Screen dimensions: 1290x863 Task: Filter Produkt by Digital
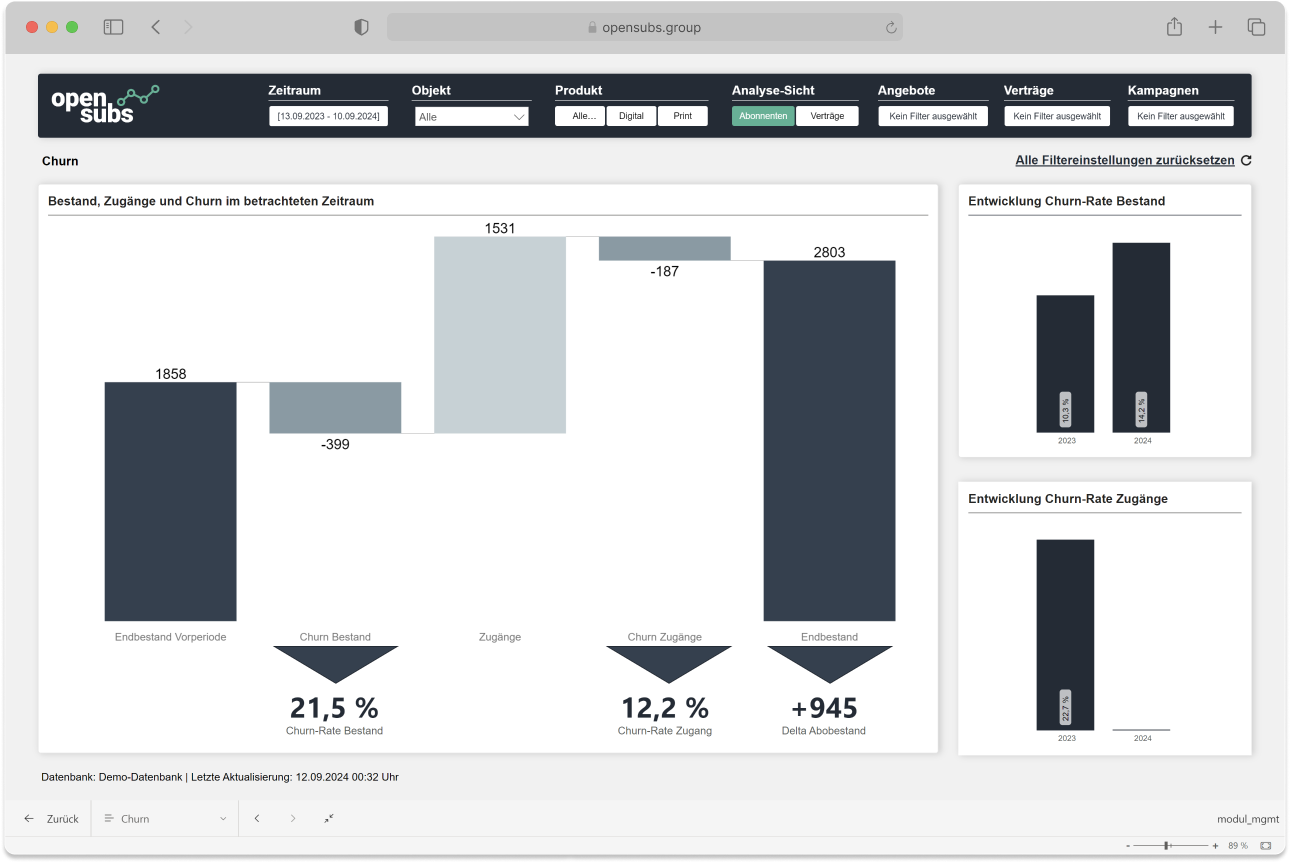[631, 116]
